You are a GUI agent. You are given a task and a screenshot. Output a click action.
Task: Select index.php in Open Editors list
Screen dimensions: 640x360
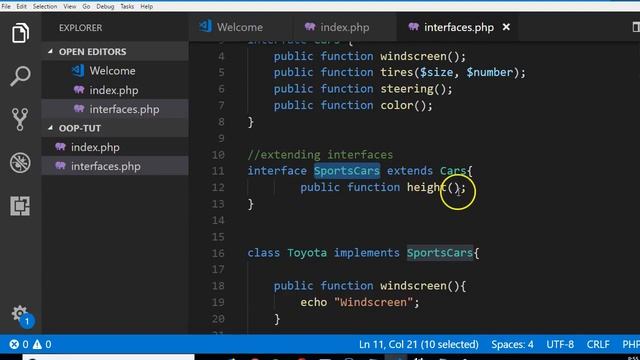(x=114, y=90)
